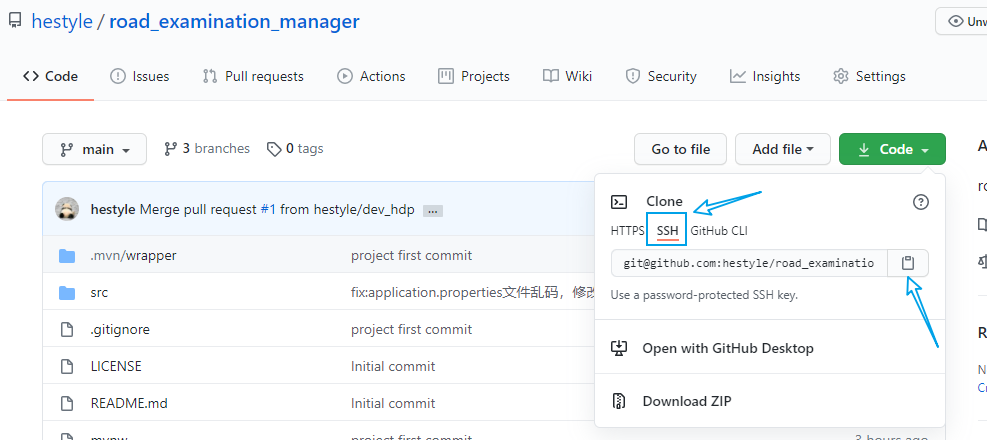
Task: Select the SSH clone option
Action: point(667,231)
